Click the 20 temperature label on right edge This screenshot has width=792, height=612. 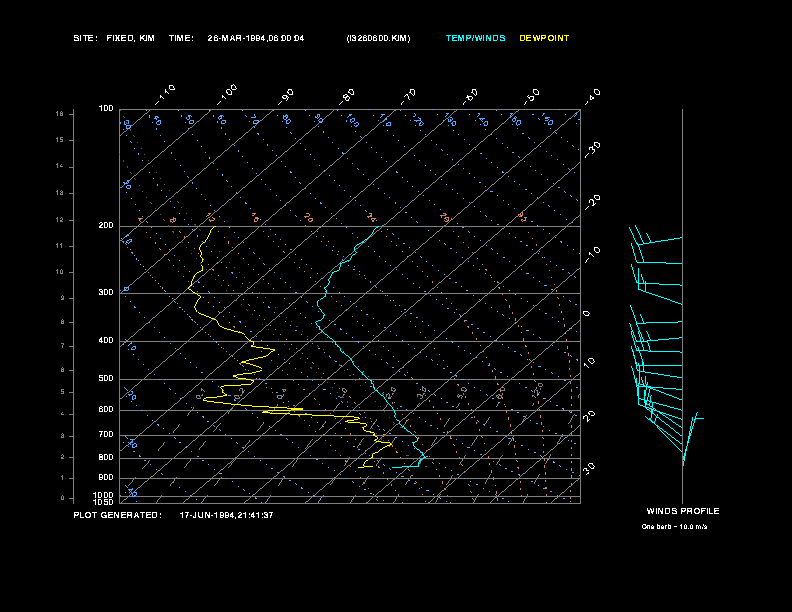click(589, 416)
